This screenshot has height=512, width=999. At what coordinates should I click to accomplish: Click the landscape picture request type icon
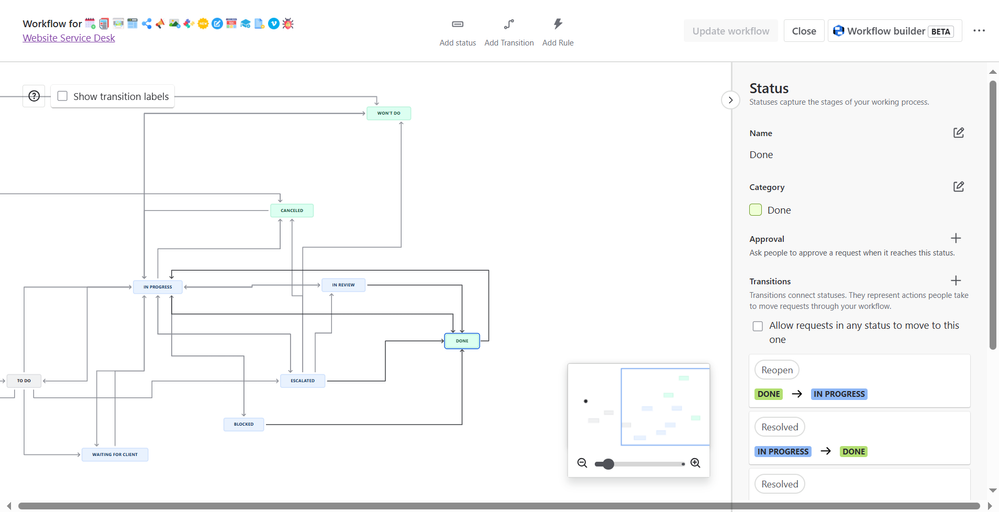(x=175, y=24)
